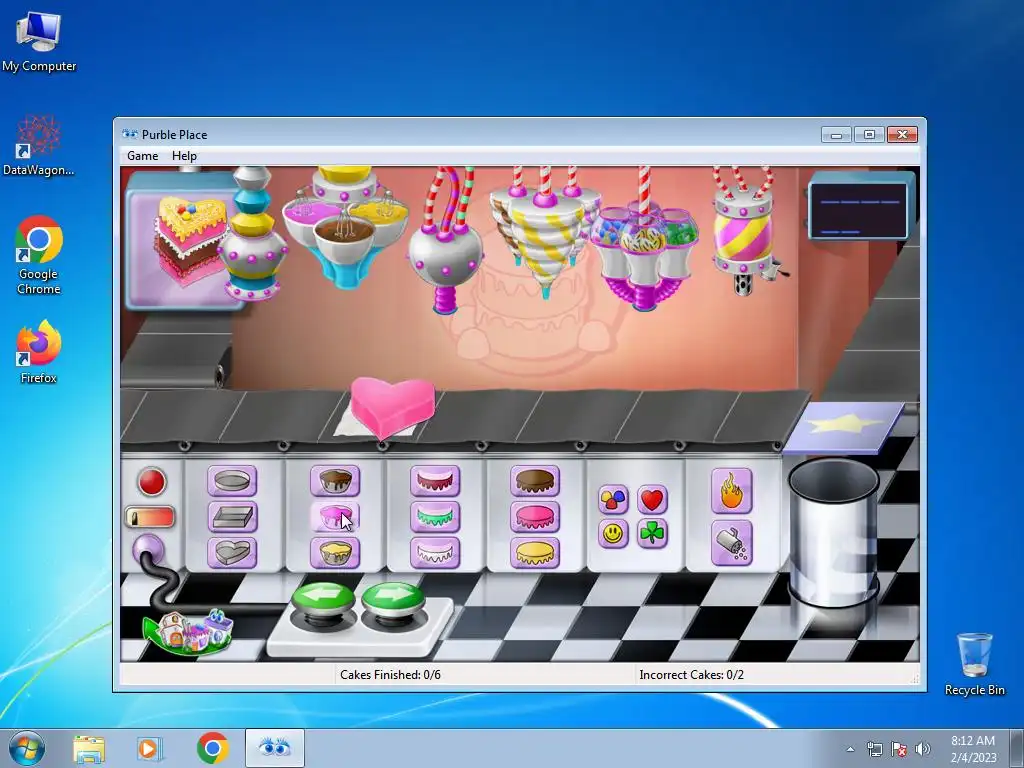Add the candy gumdrops decoration

(x=613, y=500)
